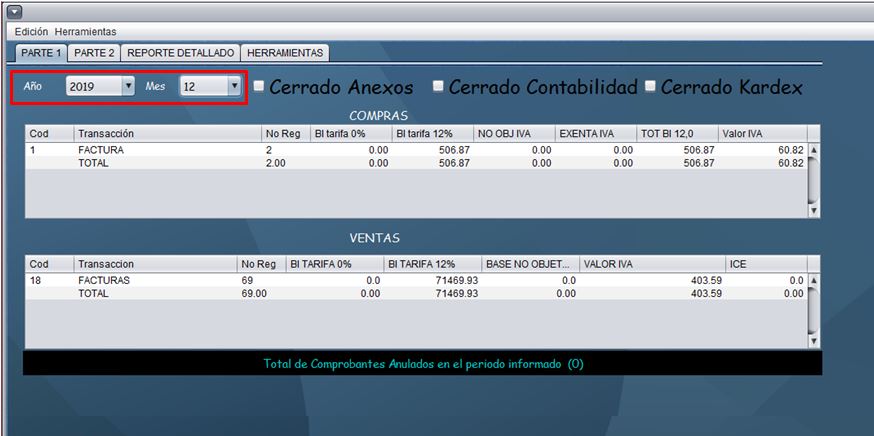This screenshot has height=436, width=874.
Task: Select the FACTURAS row in Ventas
Action: point(104,281)
